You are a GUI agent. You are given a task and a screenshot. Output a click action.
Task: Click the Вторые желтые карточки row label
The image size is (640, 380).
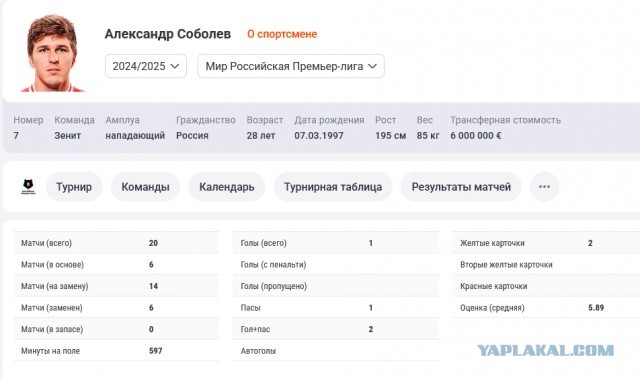507,265
